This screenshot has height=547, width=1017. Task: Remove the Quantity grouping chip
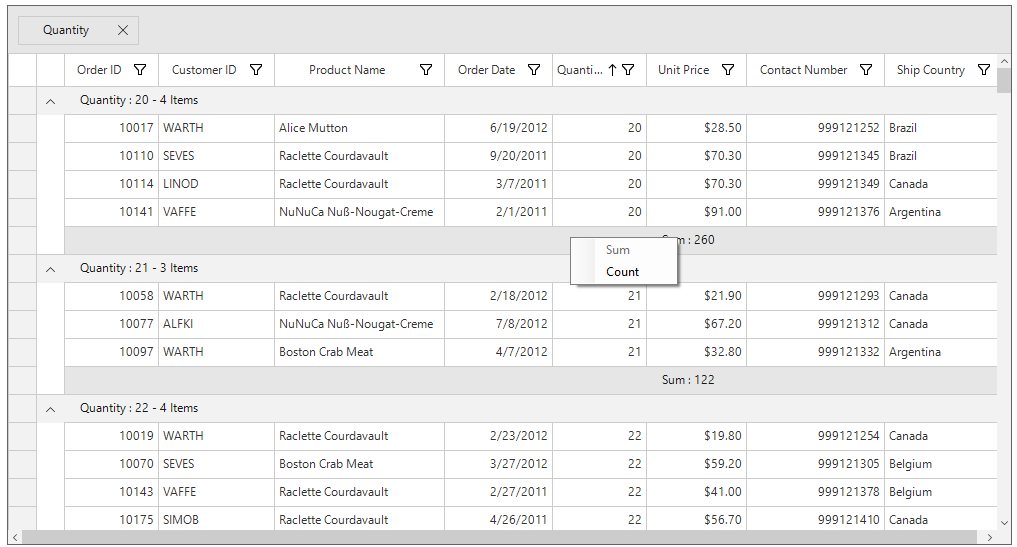coord(123,30)
